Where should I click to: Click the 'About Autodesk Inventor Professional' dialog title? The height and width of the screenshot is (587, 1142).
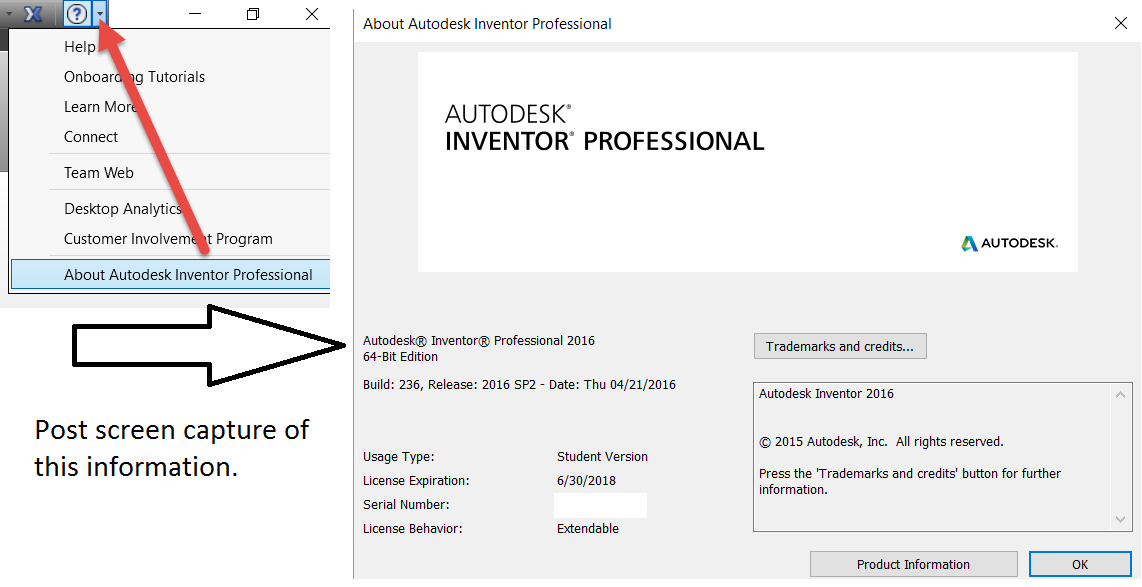(487, 24)
